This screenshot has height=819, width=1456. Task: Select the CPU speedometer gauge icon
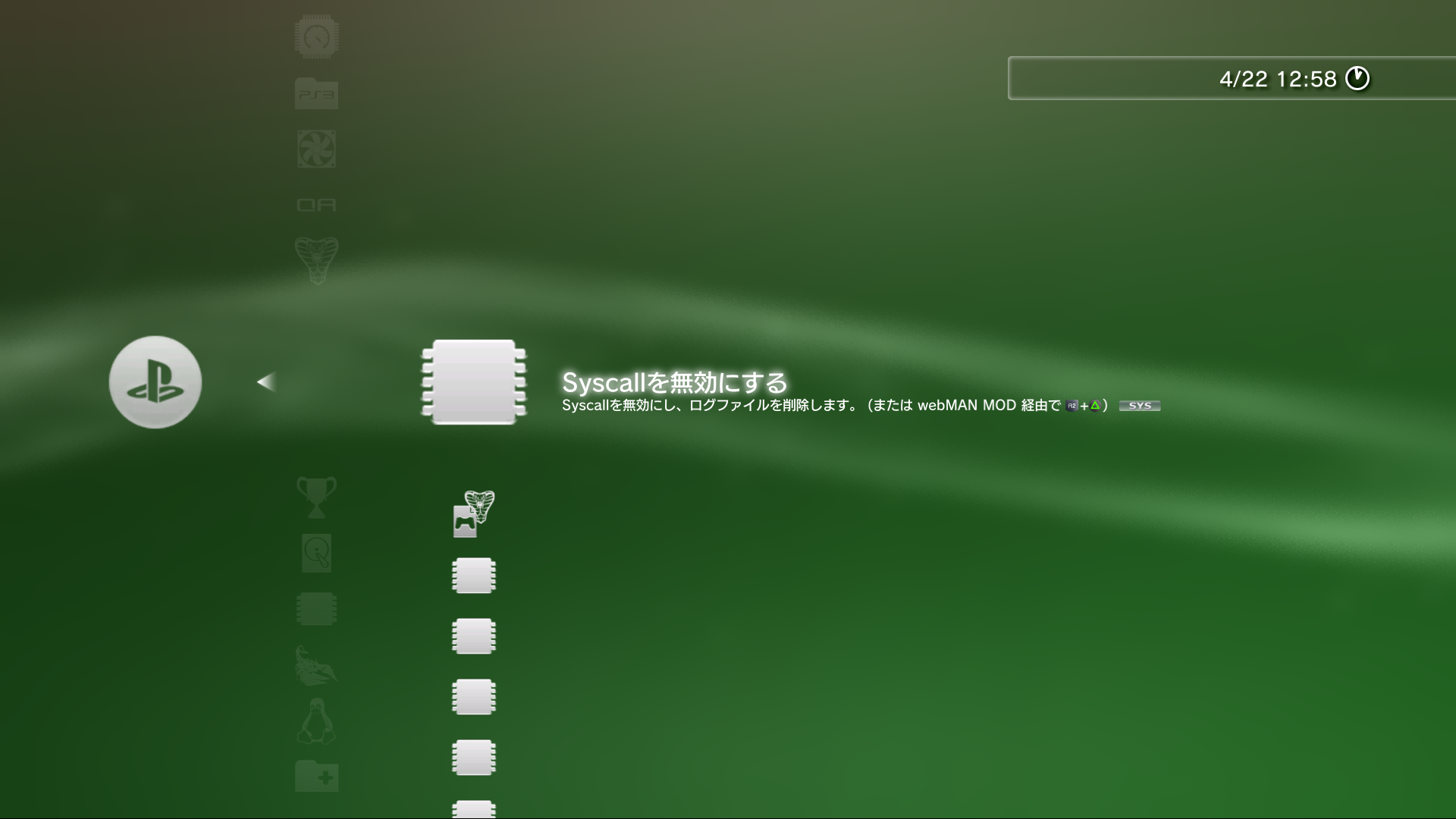click(316, 36)
